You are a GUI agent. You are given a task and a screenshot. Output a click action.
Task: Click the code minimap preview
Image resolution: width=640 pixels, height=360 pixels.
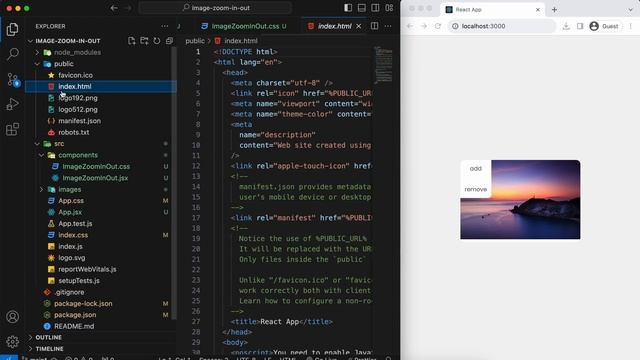tap(383, 64)
